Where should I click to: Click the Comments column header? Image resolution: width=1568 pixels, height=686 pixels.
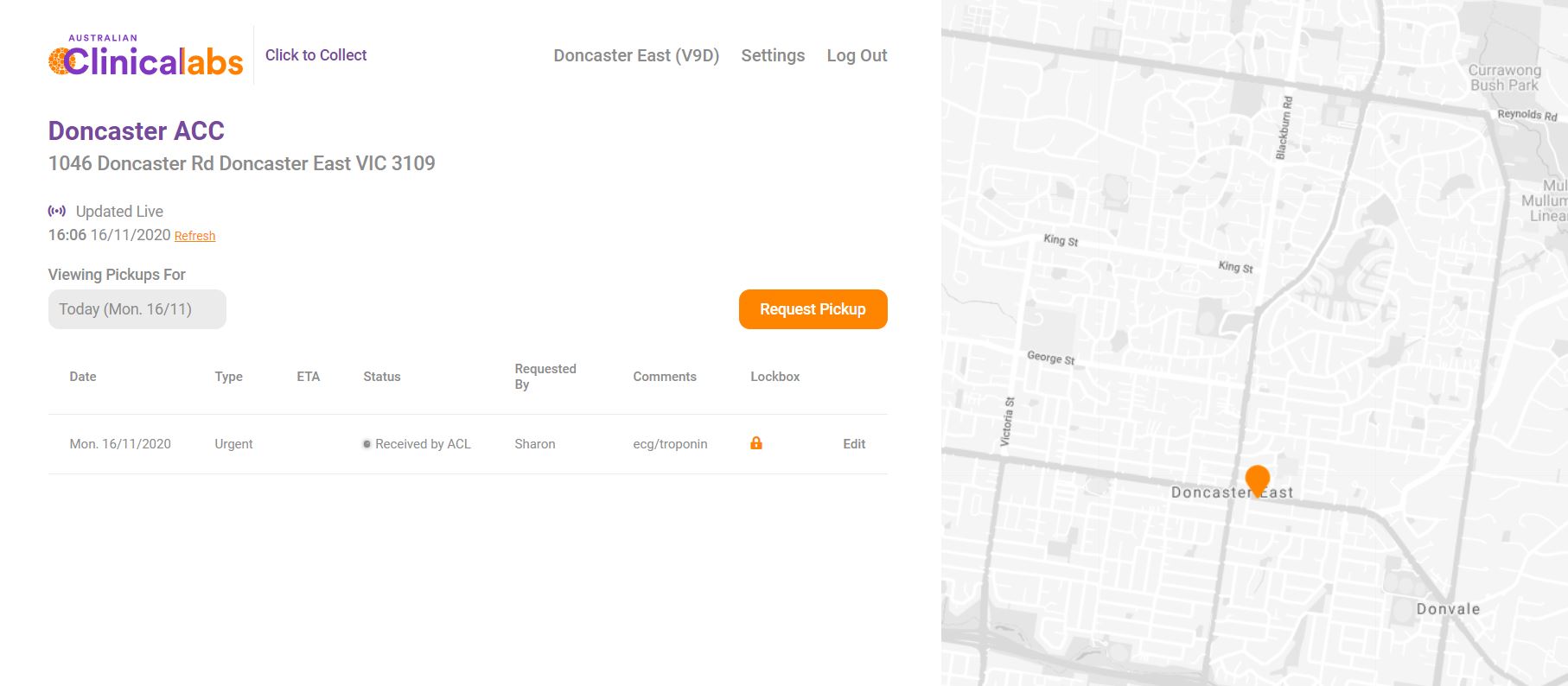coord(665,377)
